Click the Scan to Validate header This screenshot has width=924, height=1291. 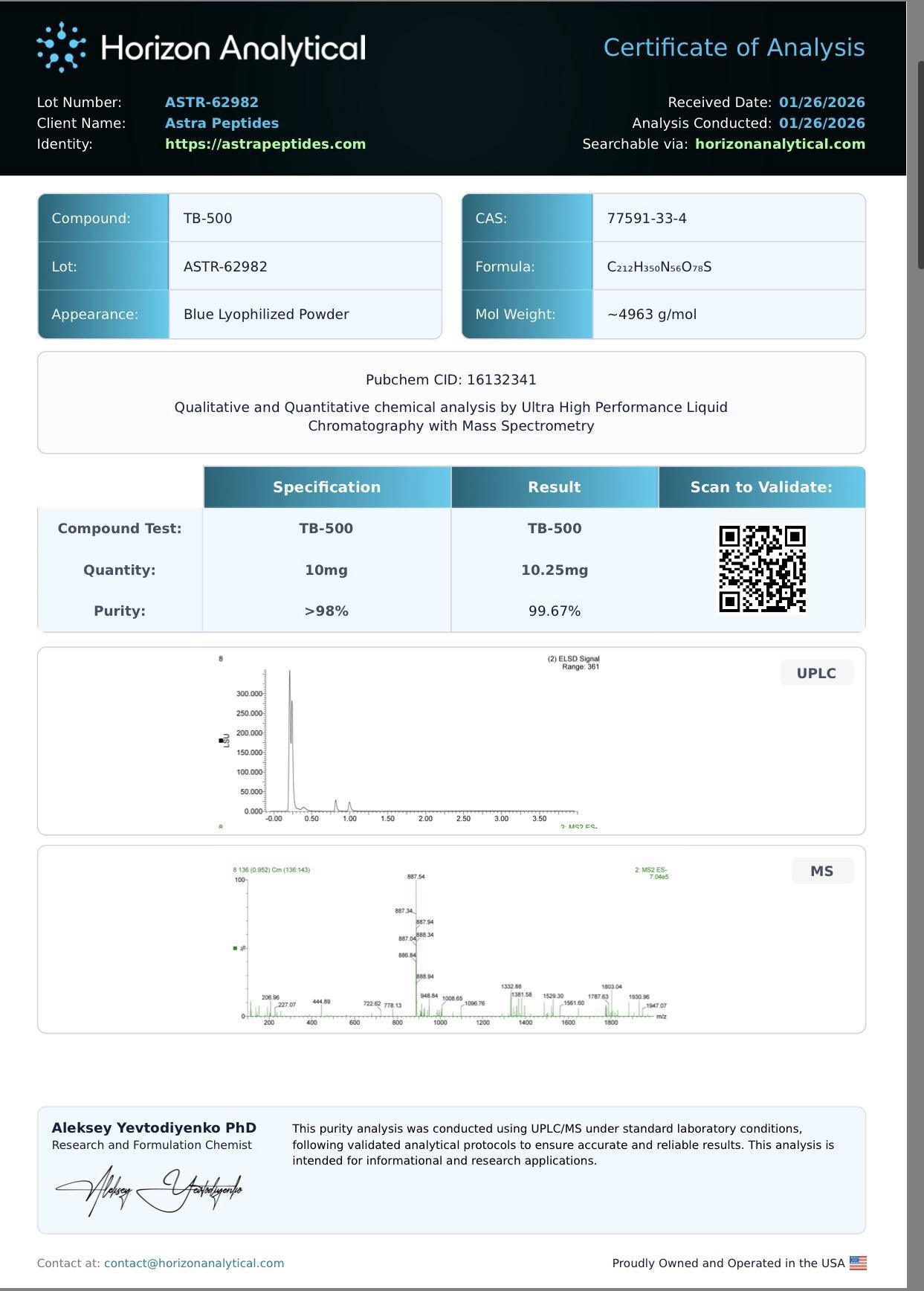(761, 487)
